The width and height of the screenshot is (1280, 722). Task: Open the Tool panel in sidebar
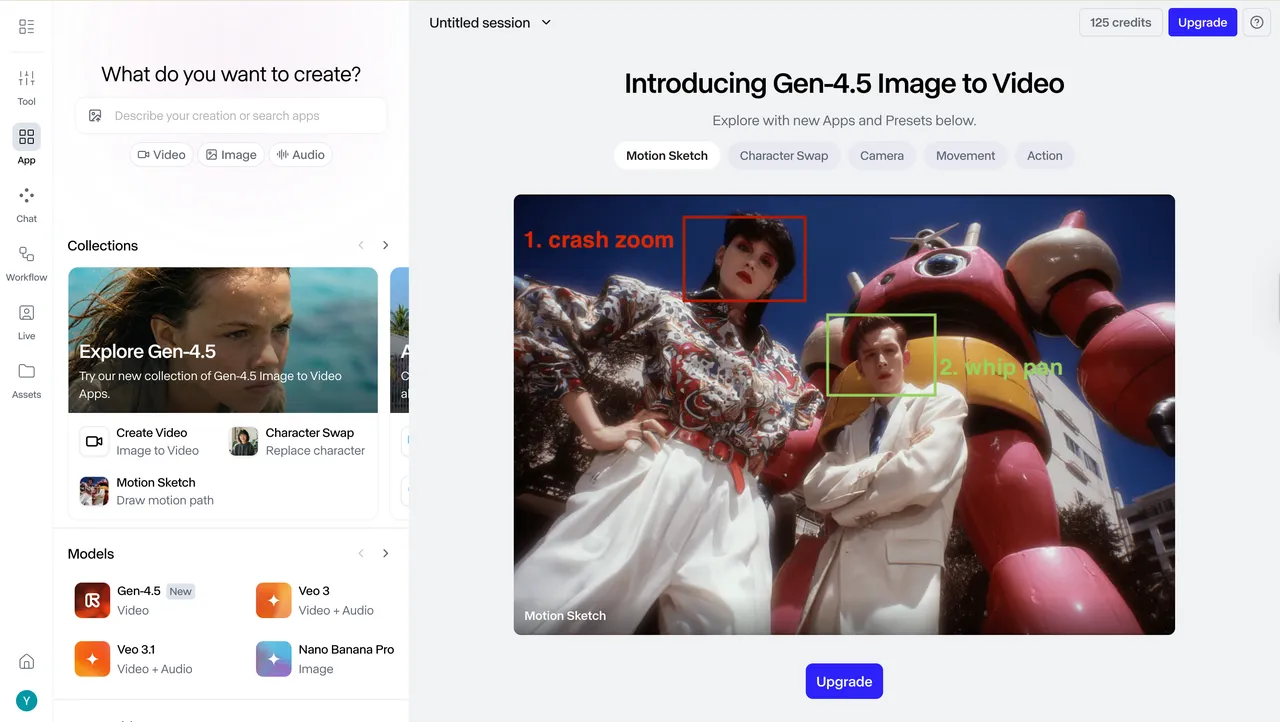(26, 79)
